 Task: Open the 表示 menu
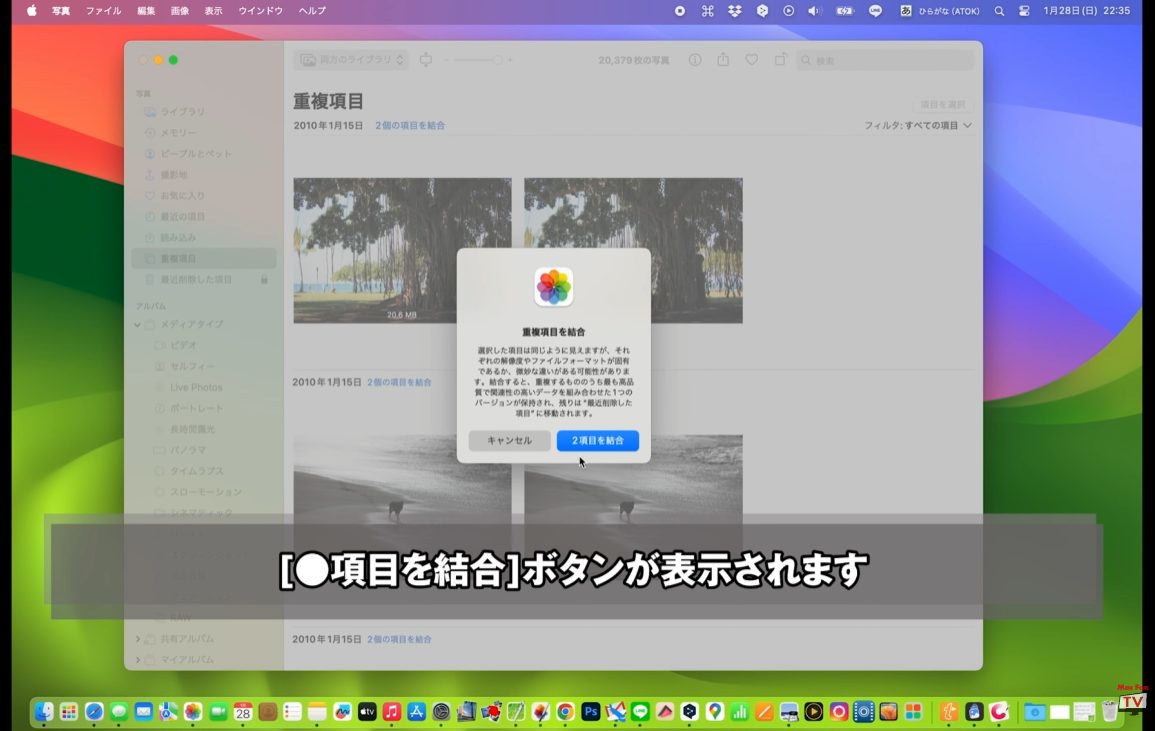[214, 11]
